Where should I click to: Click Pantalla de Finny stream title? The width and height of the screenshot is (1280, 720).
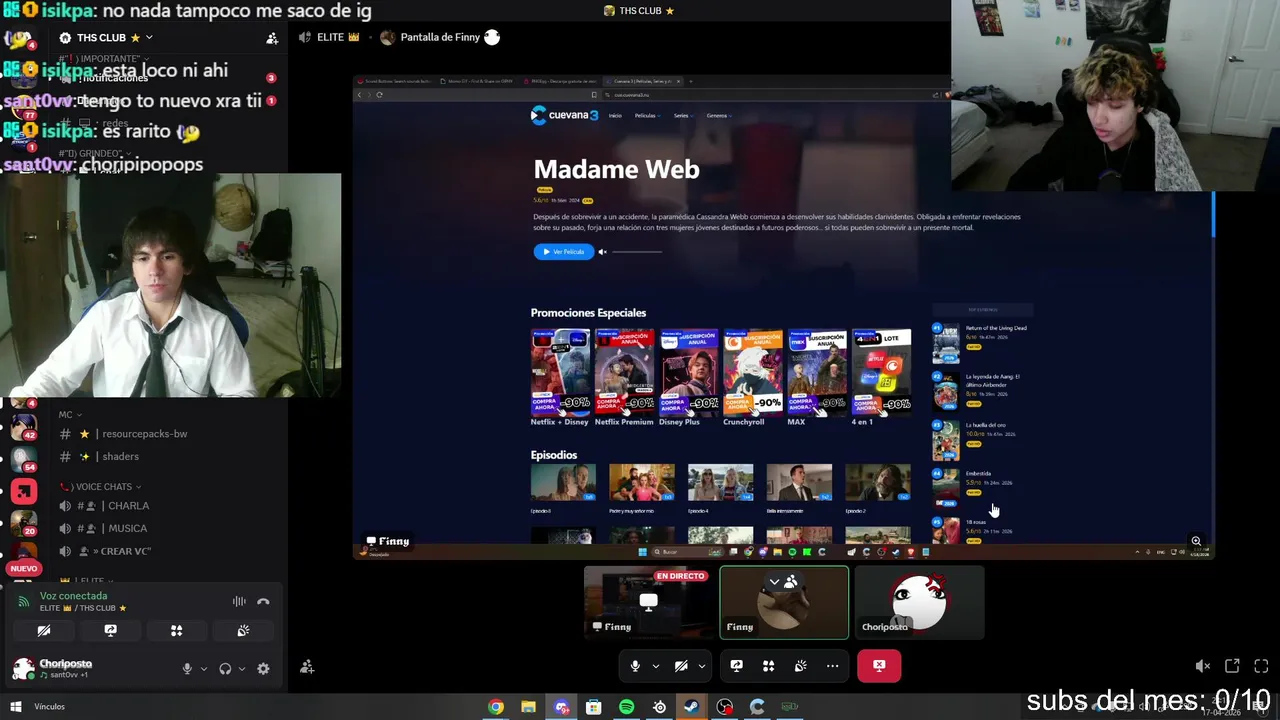(x=440, y=37)
